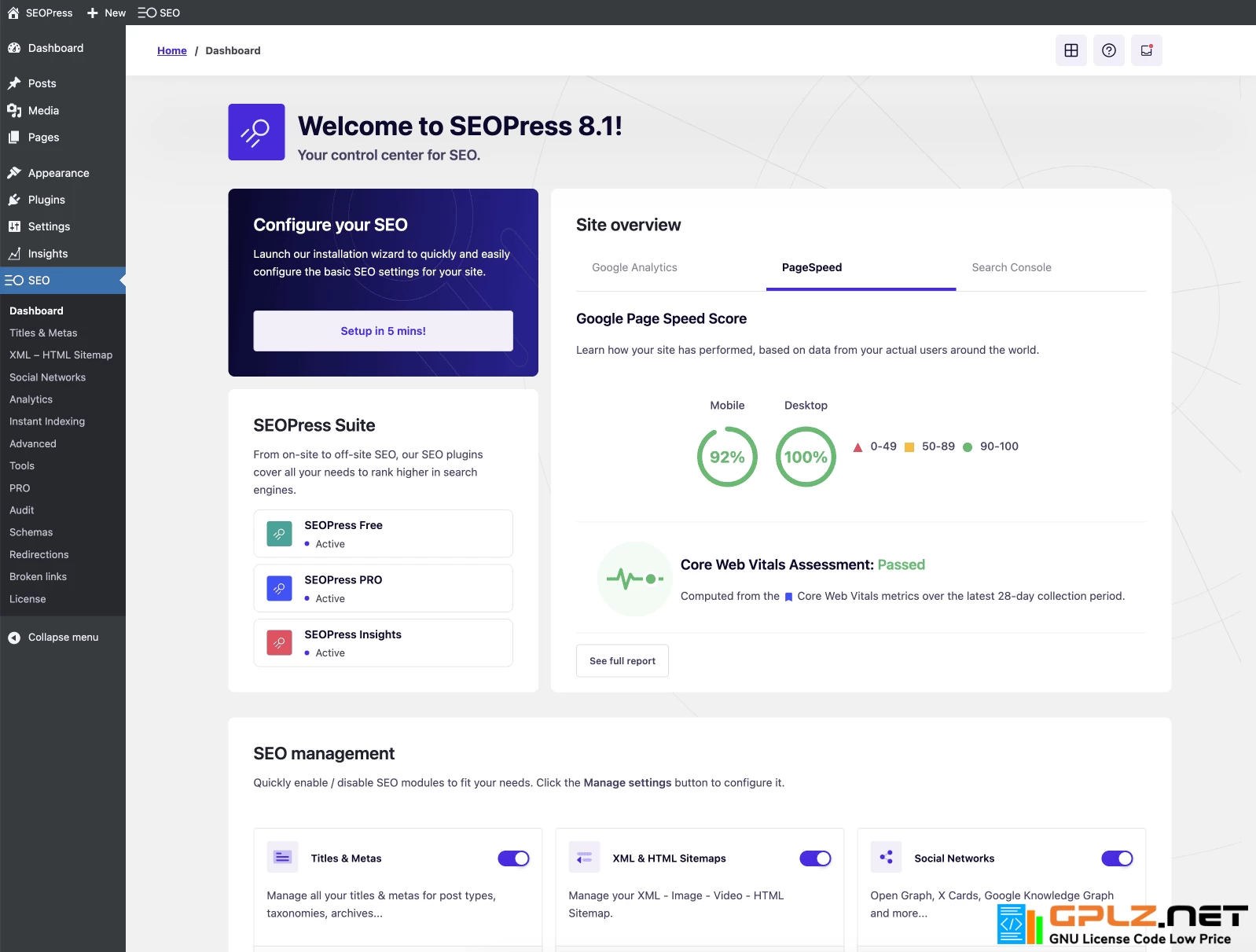Click the See full report button

coord(622,661)
